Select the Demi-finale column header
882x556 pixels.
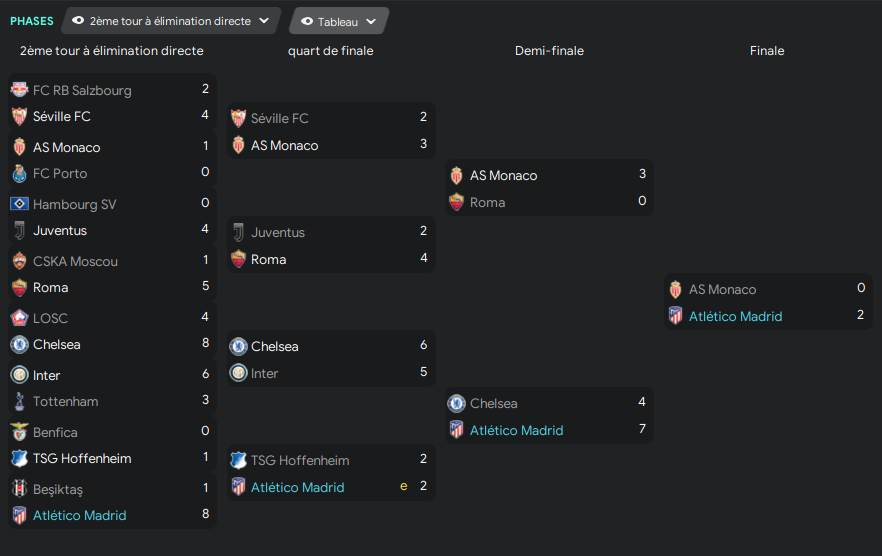pos(549,51)
